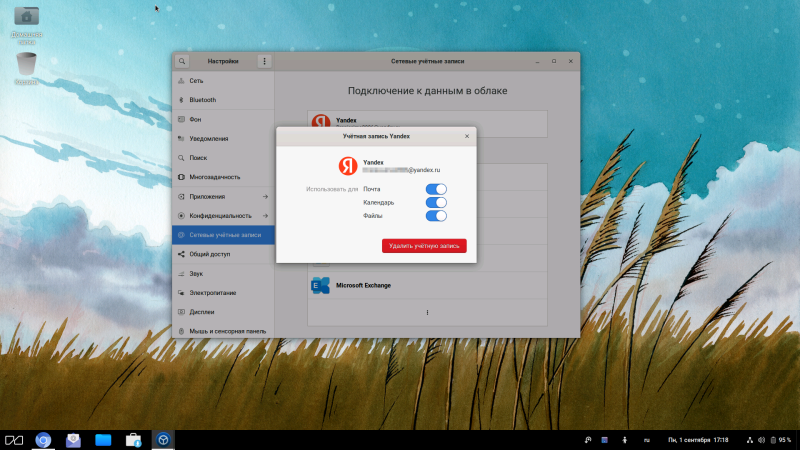The height and width of the screenshot is (450, 800).
Task: Open the Trash desktop icon
Action: [27, 66]
